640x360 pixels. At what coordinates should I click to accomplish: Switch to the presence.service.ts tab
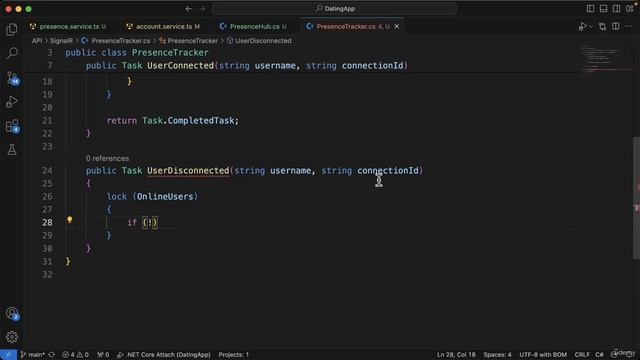pyautogui.click(x=68, y=27)
